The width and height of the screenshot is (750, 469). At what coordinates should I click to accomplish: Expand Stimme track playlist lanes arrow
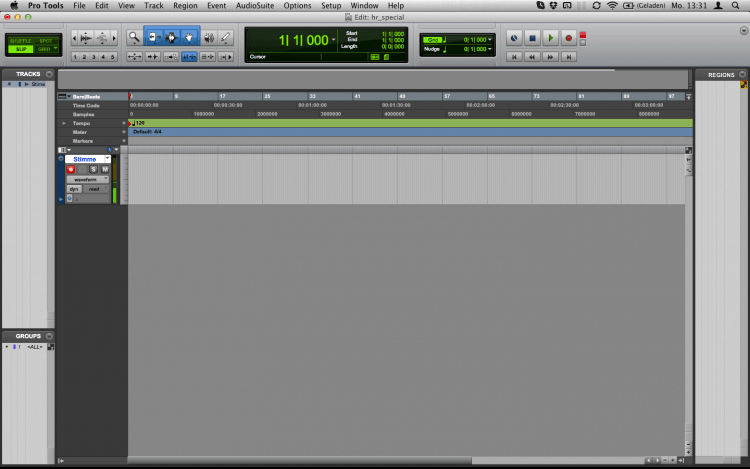pyautogui.click(x=61, y=199)
